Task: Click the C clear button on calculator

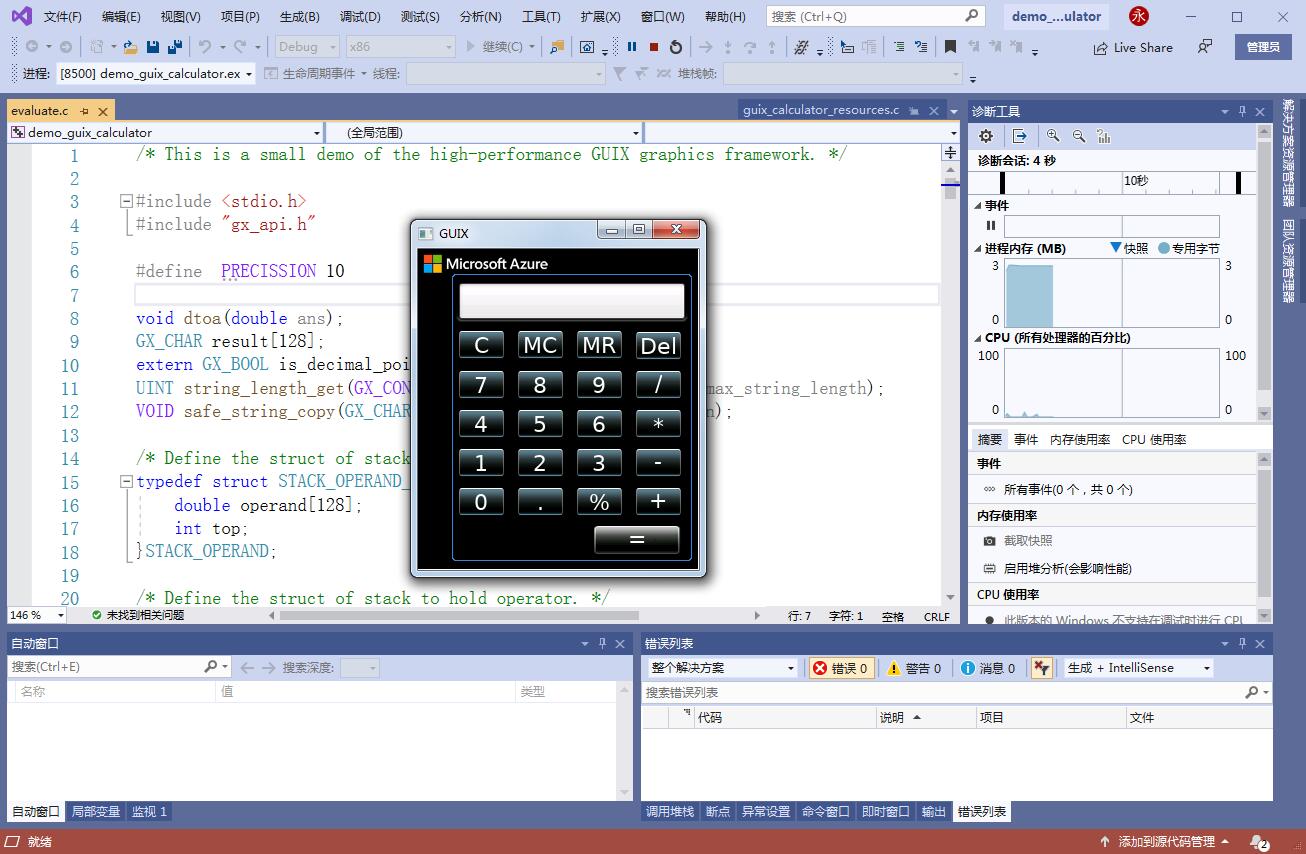Action: coord(481,345)
